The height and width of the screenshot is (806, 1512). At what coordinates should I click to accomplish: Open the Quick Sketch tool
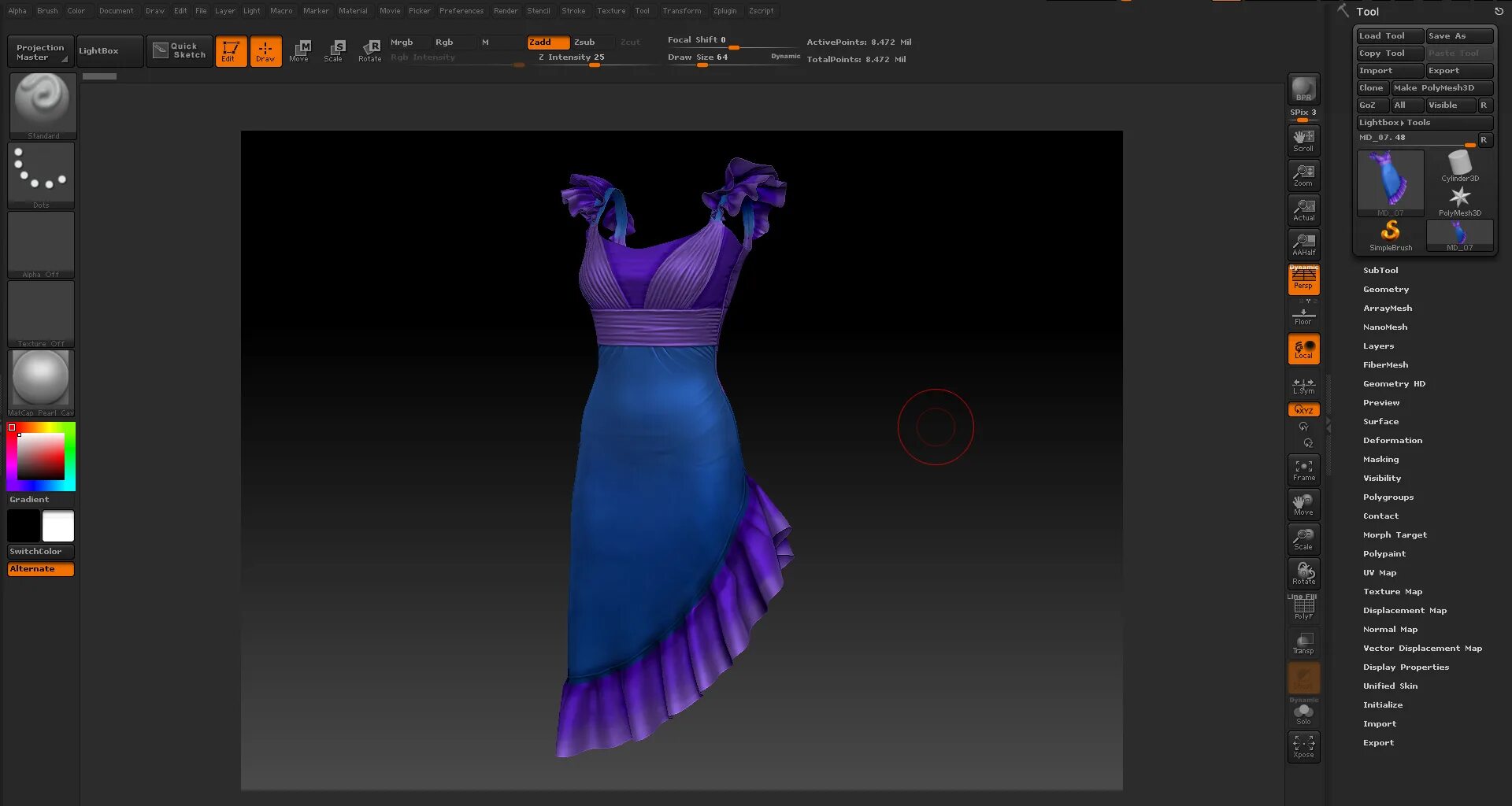point(180,51)
